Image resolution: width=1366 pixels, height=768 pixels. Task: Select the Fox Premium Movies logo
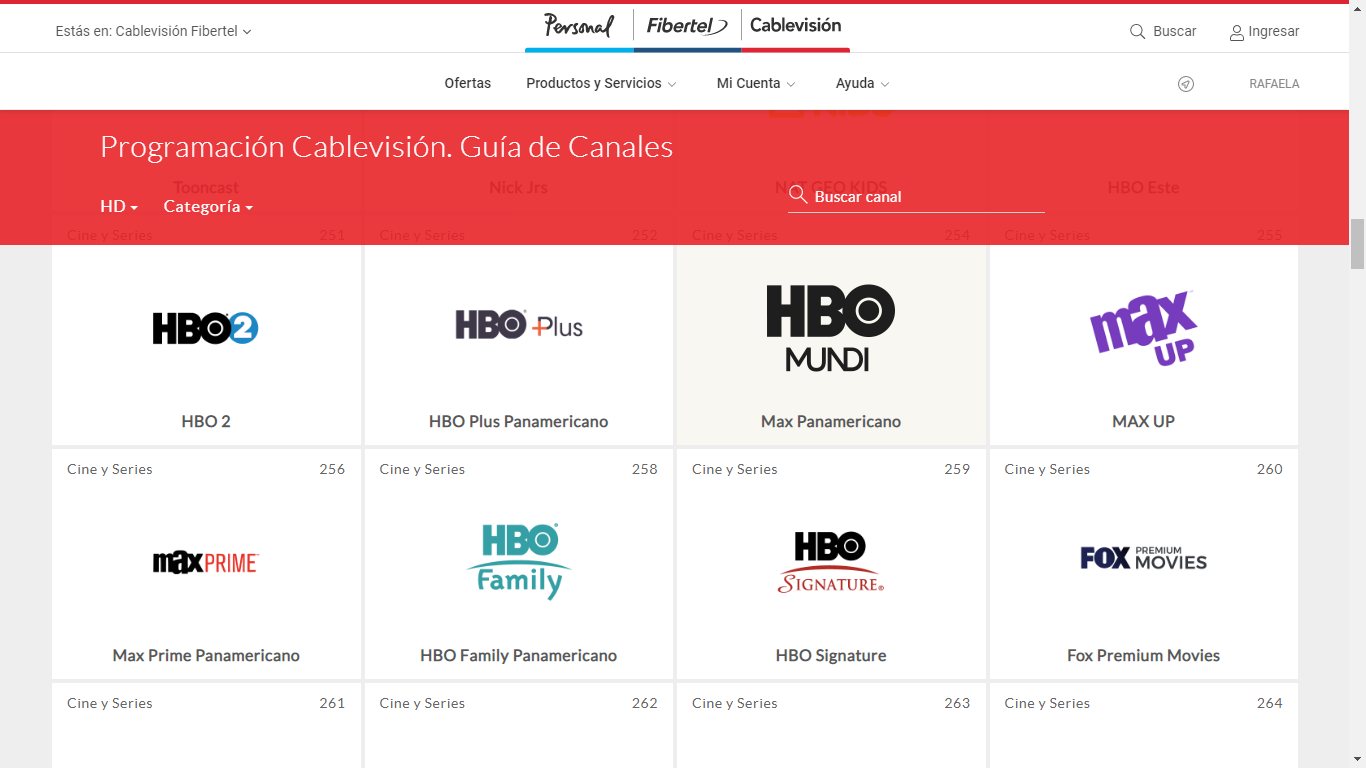[1143, 558]
